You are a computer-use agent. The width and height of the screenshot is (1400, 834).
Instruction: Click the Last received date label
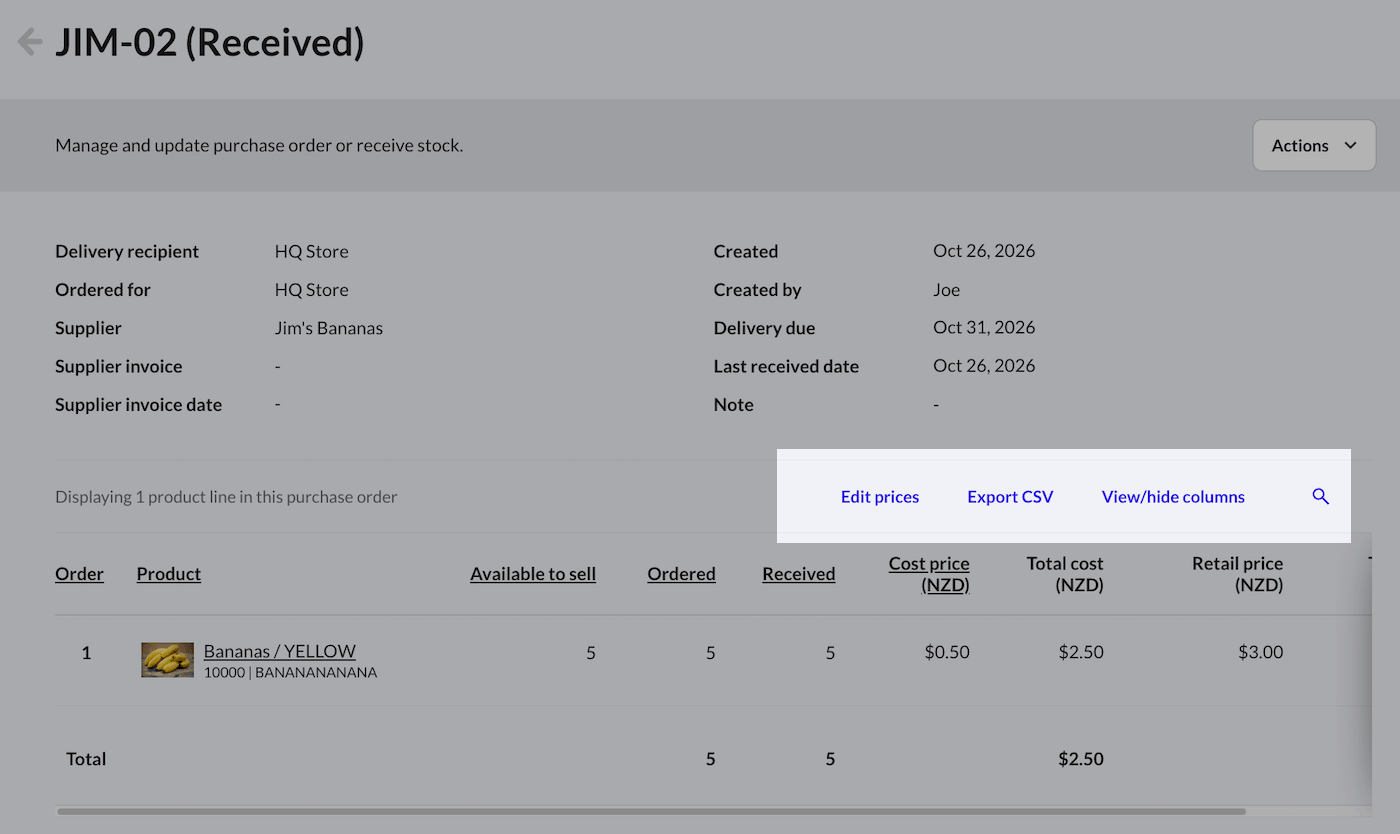point(786,366)
